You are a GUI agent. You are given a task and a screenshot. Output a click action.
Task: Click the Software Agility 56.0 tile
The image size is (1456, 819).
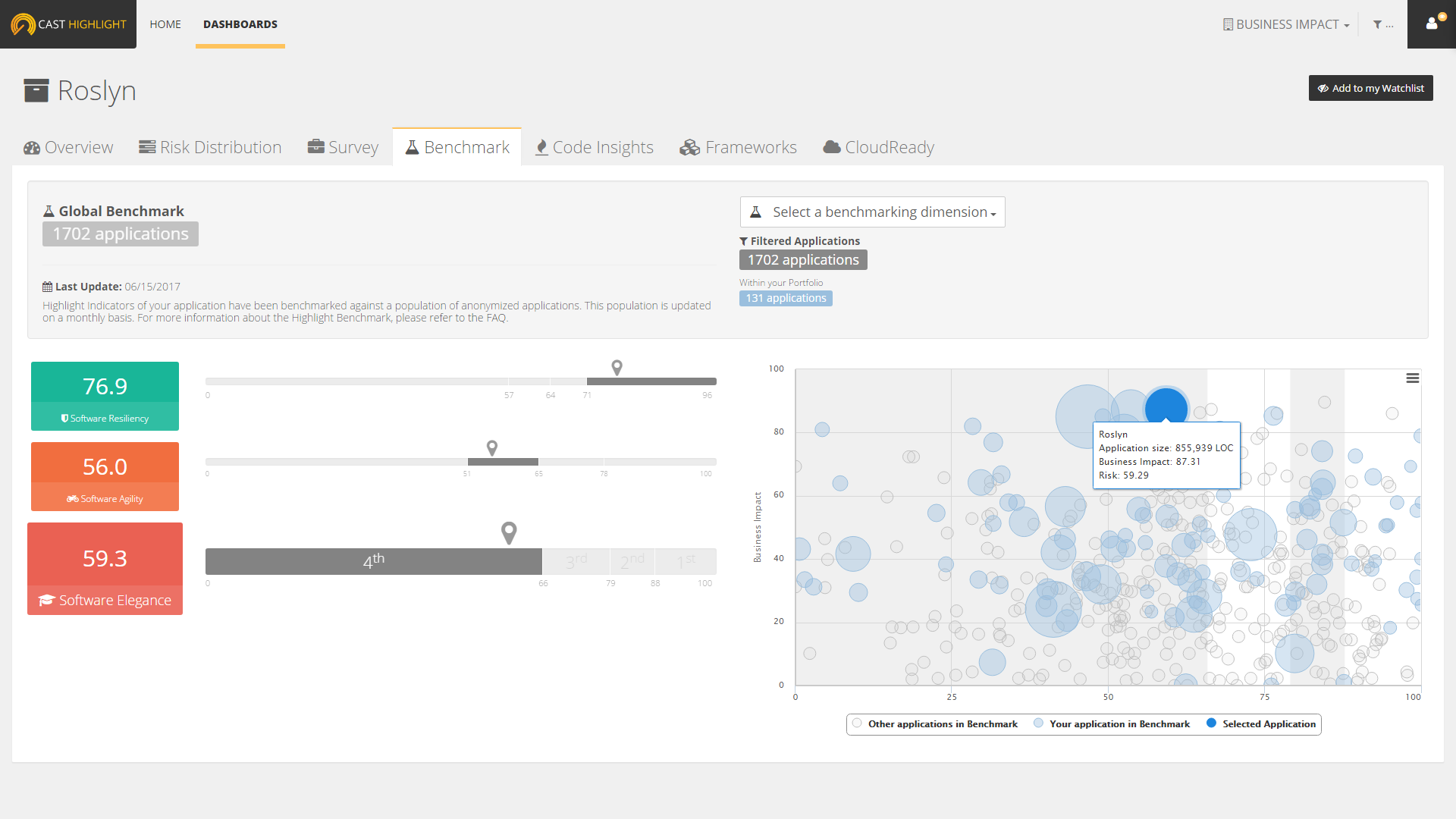click(x=105, y=476)
